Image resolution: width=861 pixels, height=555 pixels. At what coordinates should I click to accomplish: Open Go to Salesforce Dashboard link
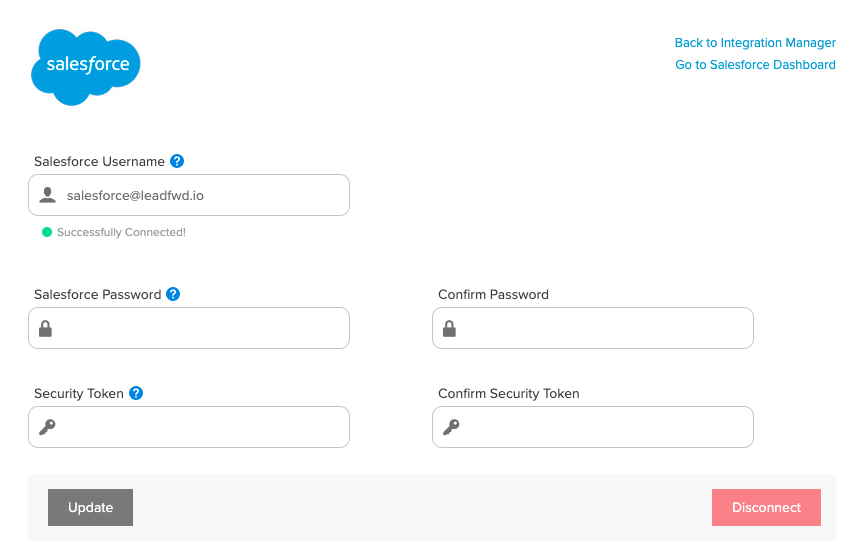point(755,65)
